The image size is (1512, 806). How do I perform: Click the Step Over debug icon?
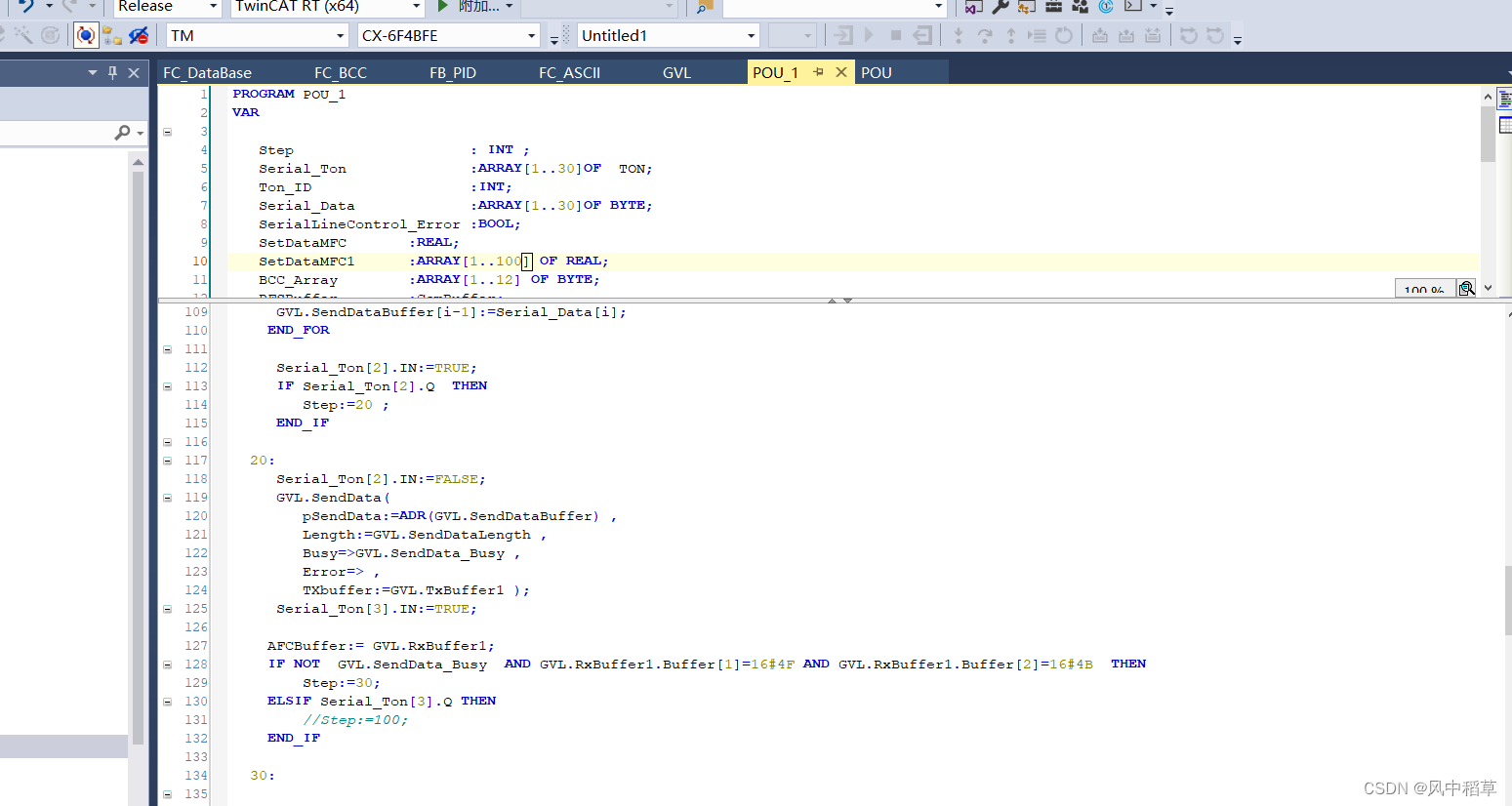(x=984, y=36)
